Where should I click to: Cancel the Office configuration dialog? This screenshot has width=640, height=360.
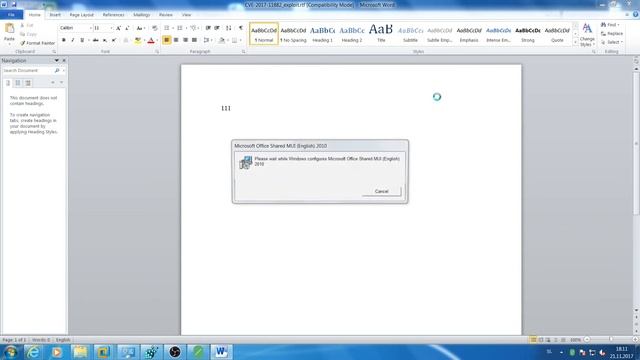point(382,191)
